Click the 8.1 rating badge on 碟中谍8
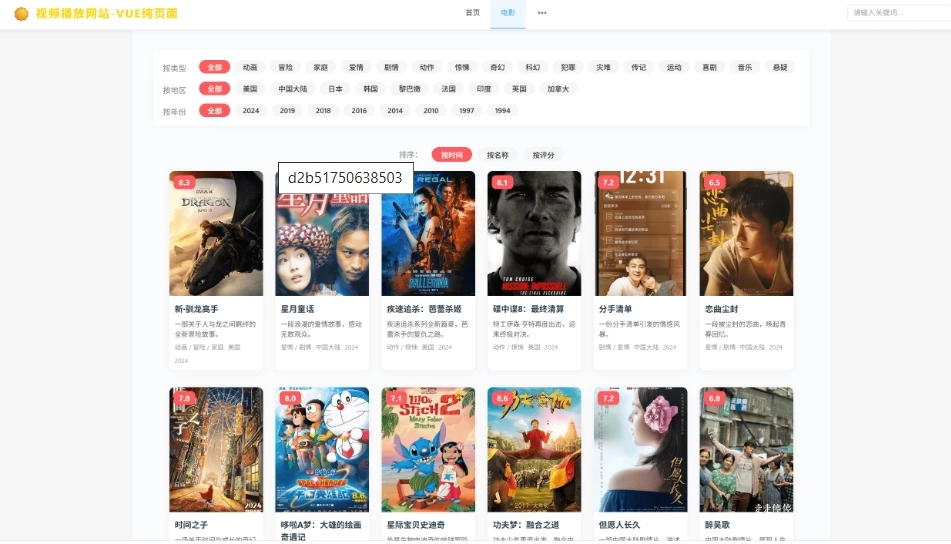Screen dimensions: 951x544 pyautogui.click(x=503, y=183)
